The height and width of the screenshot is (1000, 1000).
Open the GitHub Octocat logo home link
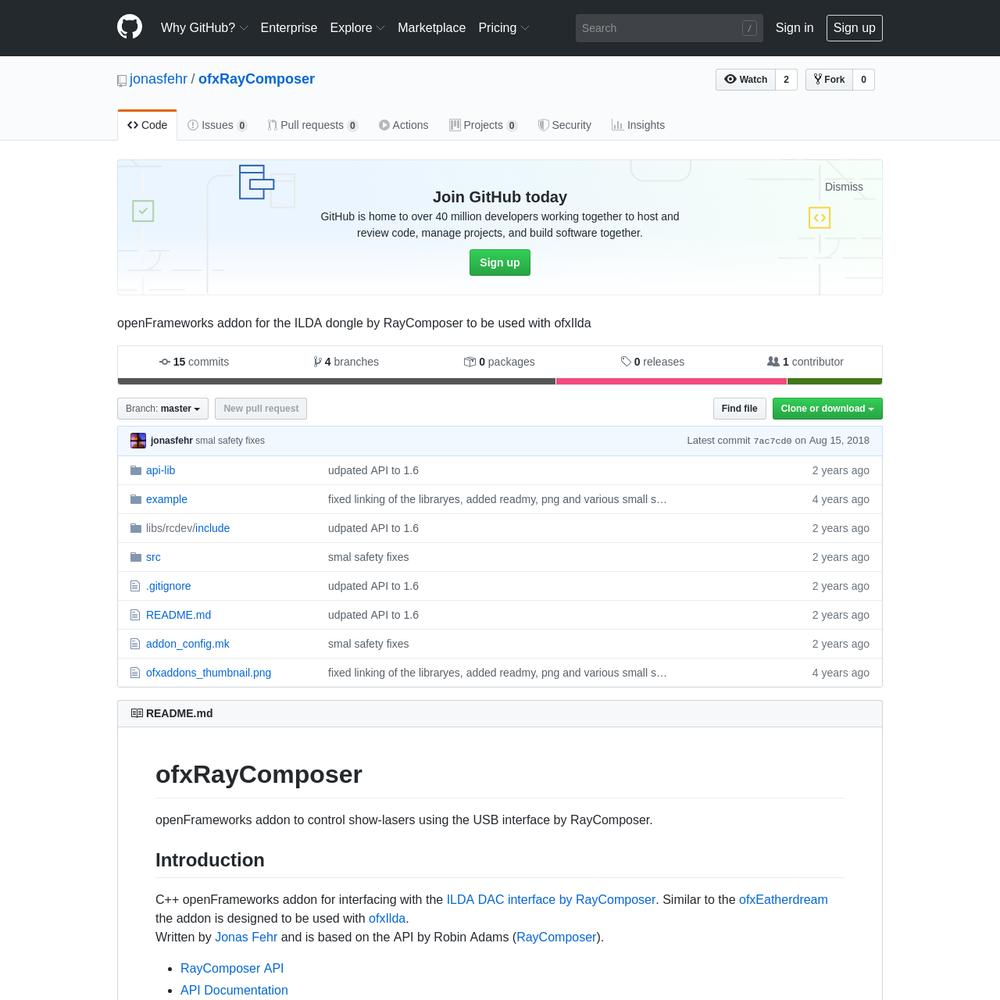pos(129,27)
